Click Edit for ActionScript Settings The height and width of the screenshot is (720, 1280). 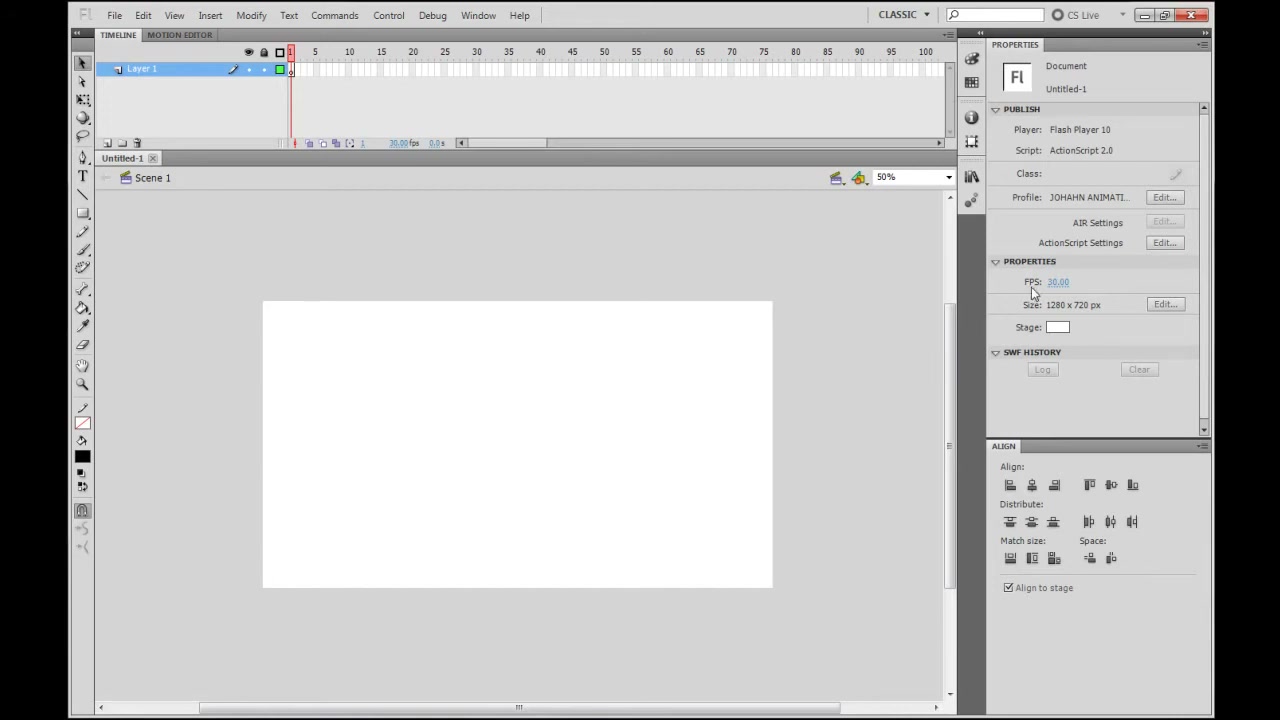click(x=1164, y=243)
